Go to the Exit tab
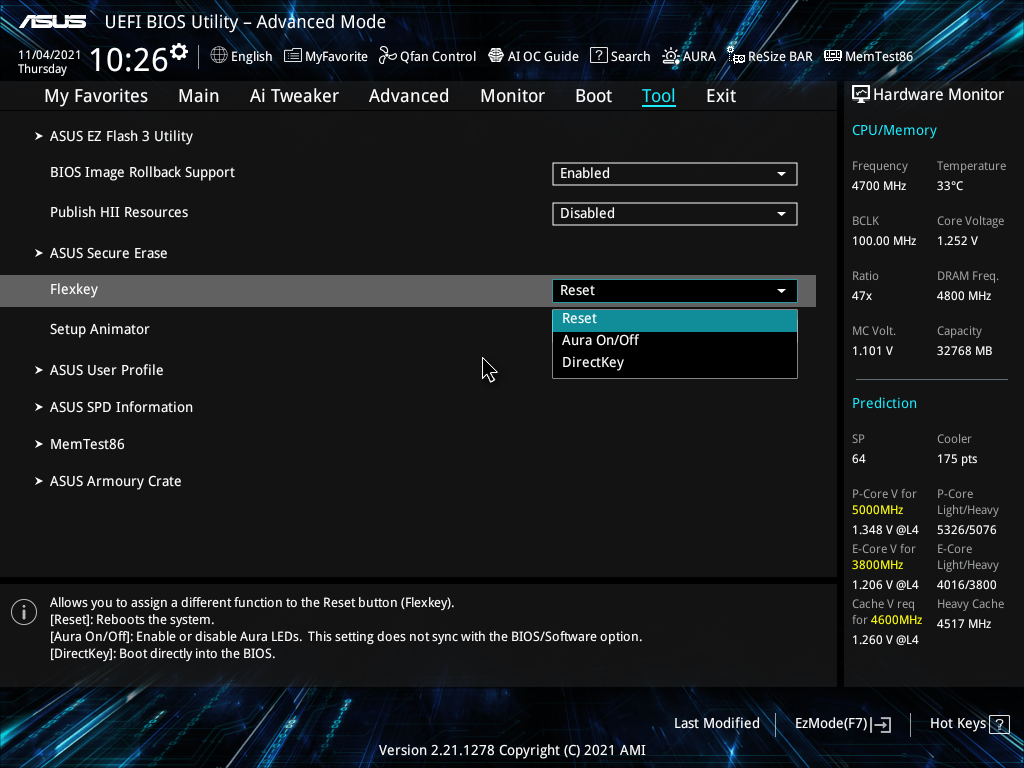Screen dimensions: 1024x768 tap(721, 96)
